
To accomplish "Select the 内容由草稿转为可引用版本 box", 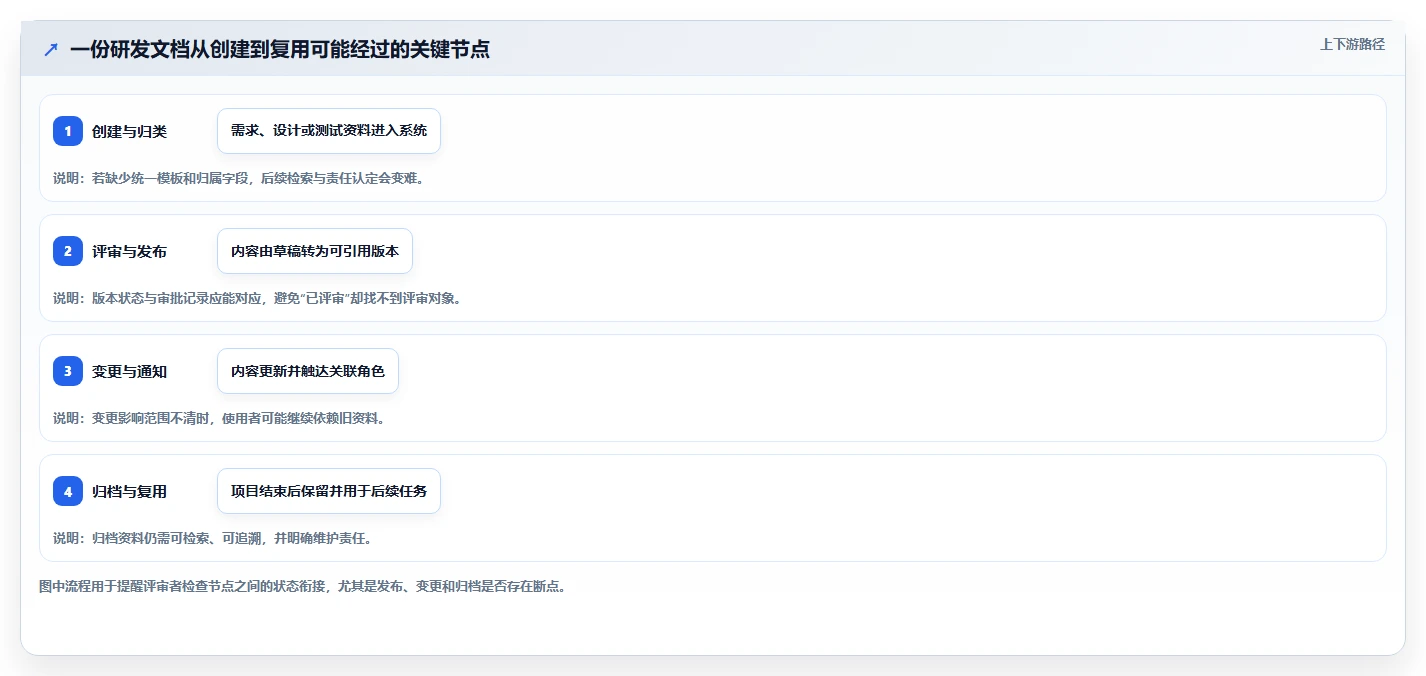I will point(315,251).
